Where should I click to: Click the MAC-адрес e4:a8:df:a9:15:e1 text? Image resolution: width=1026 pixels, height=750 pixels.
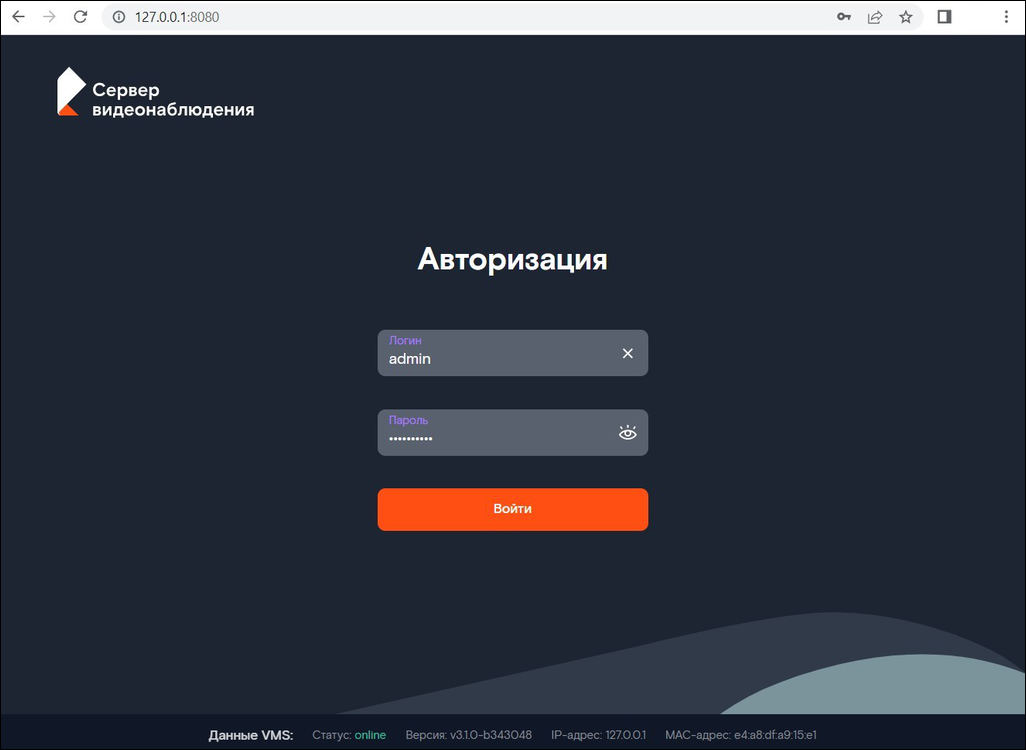pos(741,735)
